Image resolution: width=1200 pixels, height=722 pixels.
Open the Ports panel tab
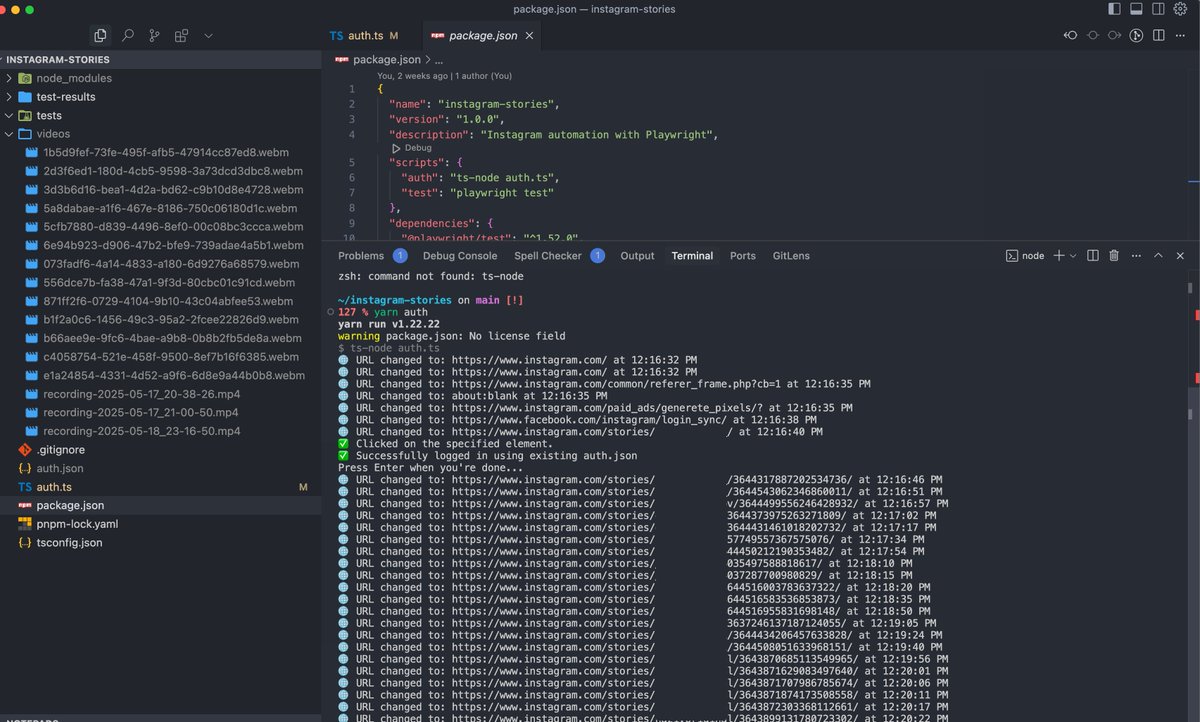743,256
